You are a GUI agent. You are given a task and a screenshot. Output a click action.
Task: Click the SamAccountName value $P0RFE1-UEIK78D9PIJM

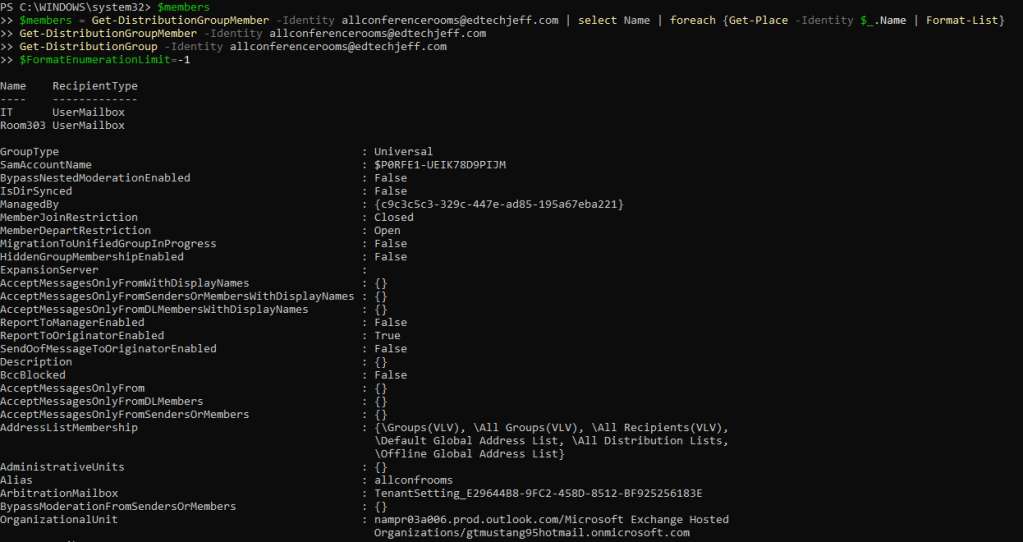coord(446,165)
